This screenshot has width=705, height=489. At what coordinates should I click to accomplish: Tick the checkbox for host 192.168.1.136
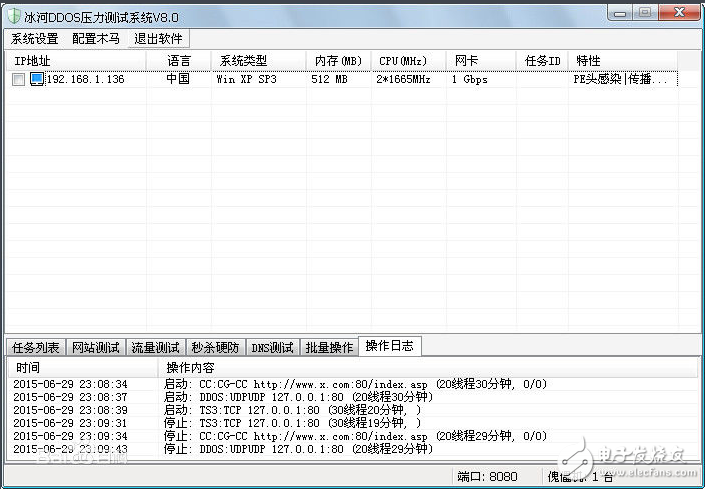(18, 79)
